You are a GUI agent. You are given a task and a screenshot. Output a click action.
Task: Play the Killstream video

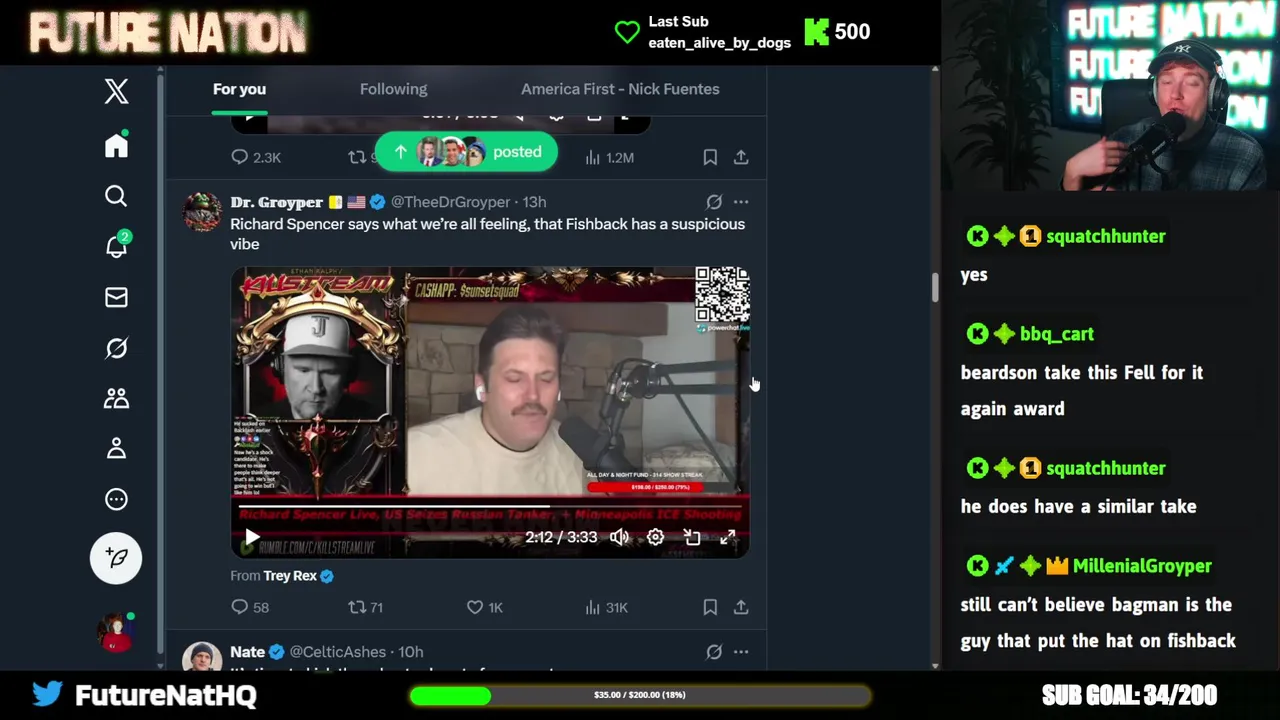tap(252, 537)
